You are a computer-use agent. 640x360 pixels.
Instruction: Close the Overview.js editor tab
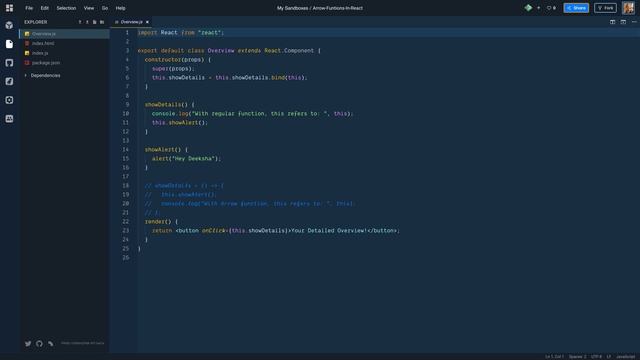click(x=147, y=22)
